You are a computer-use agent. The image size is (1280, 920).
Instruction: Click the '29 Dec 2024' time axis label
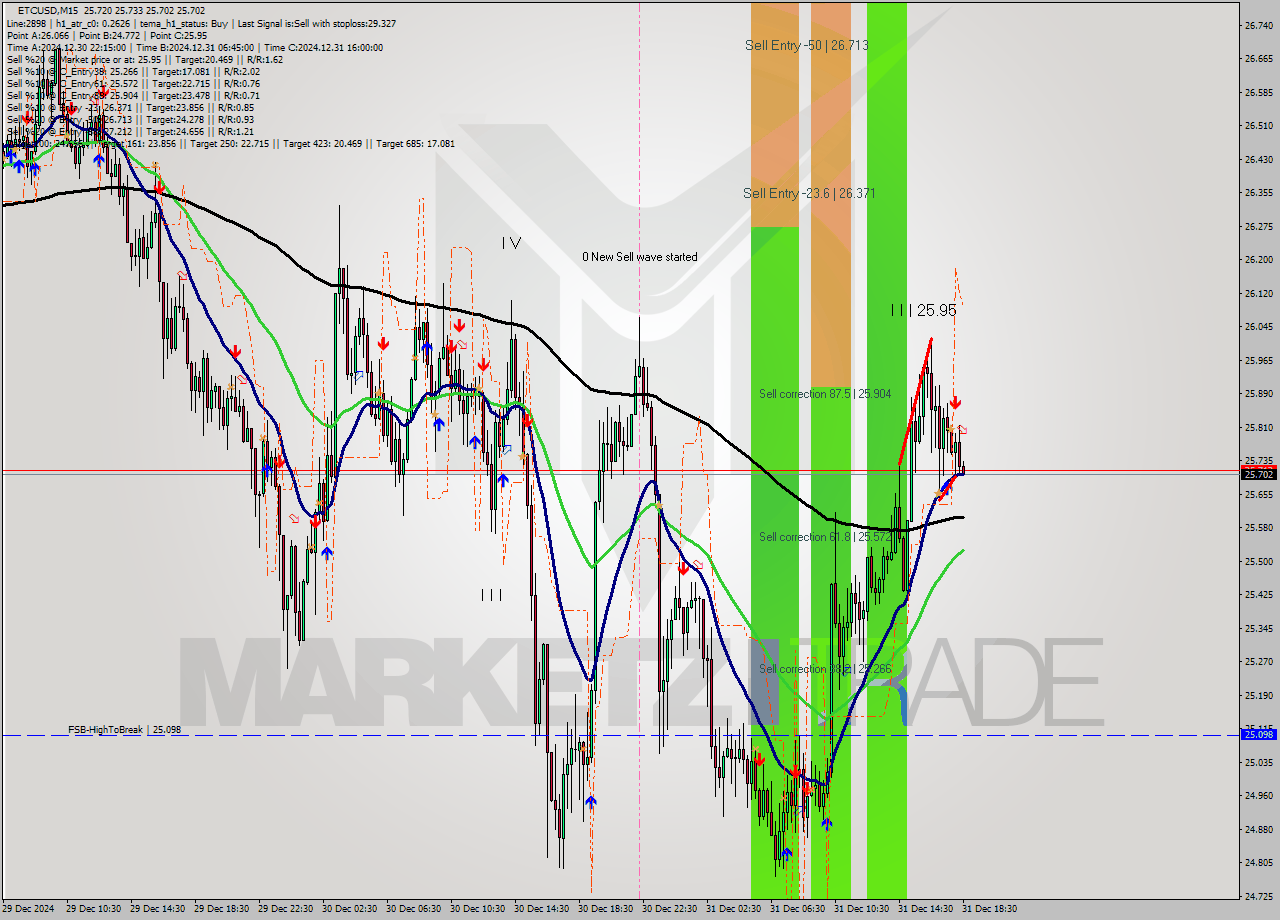(x=27, y=909)
